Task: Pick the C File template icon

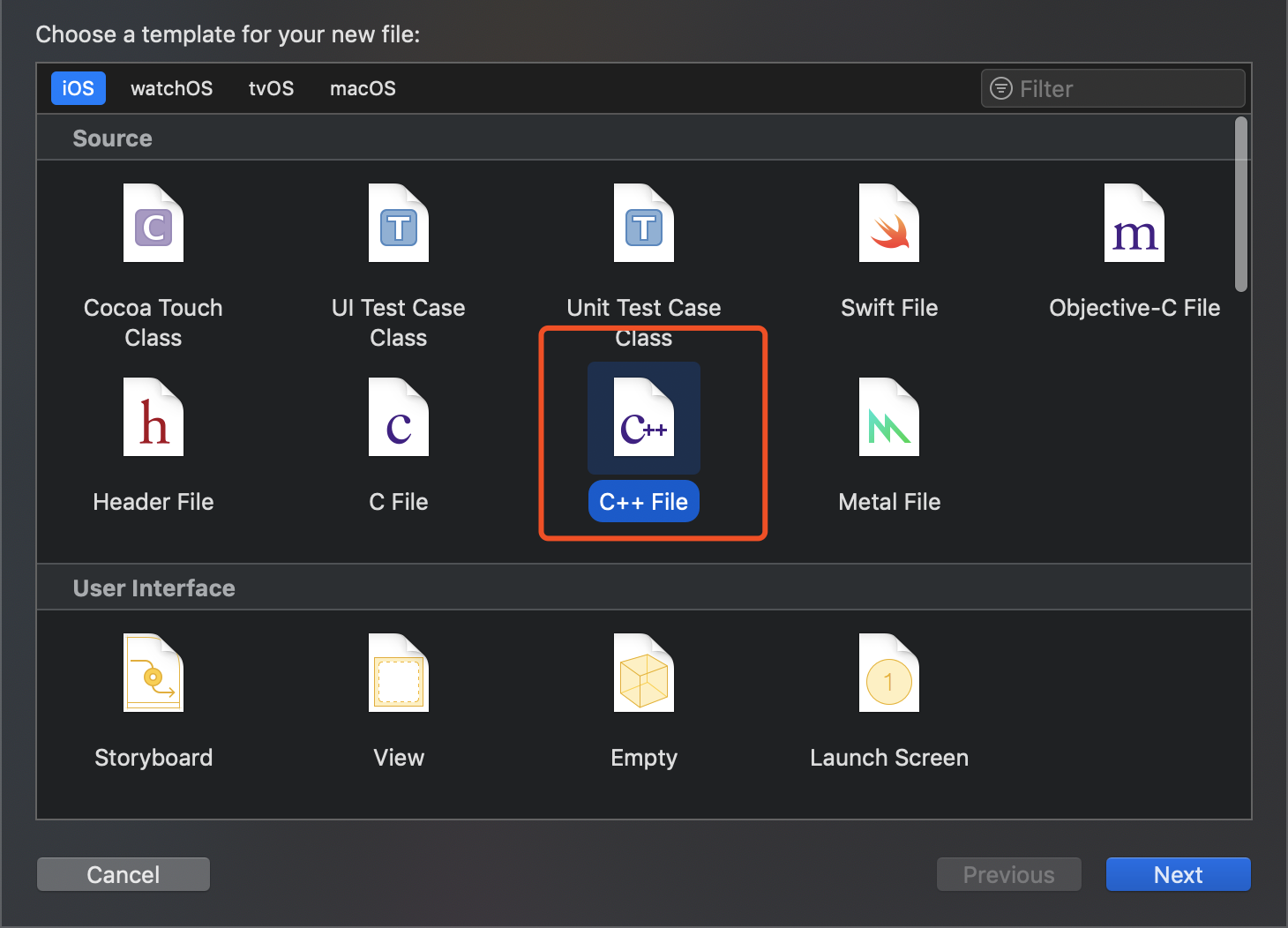Action: pyautogui.click(x=399, y=417)
